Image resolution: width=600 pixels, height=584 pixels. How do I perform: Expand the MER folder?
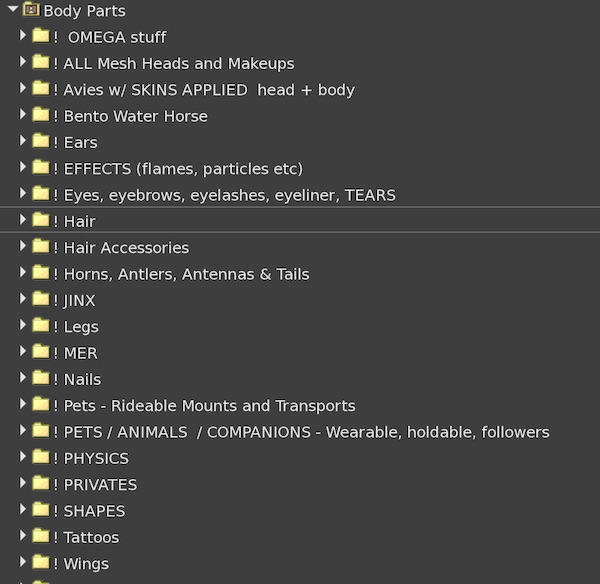tap(23, 351)
